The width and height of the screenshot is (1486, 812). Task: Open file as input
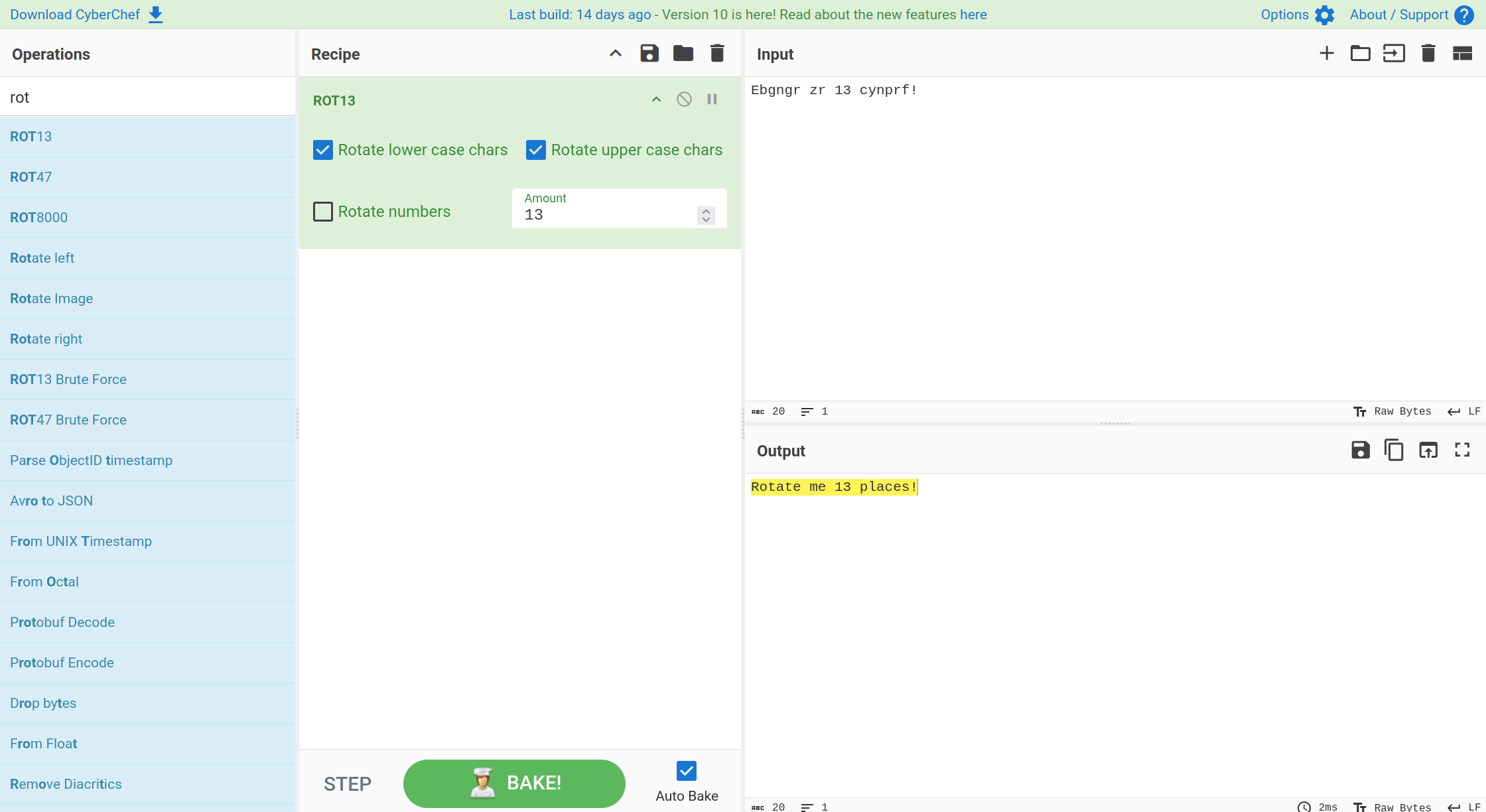[x=1394, y=53]
